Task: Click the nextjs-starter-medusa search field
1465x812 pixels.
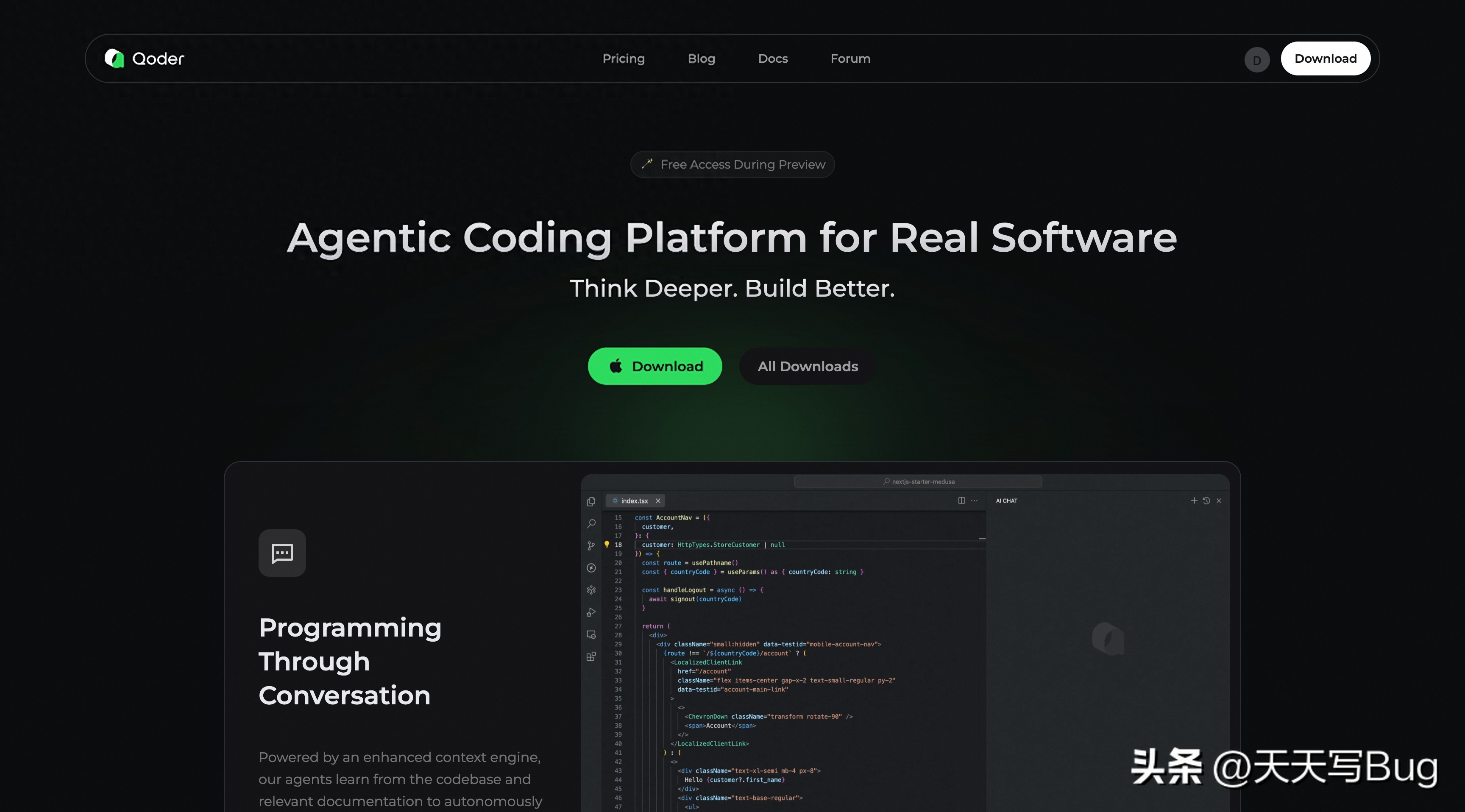Action: click(918, 481)
